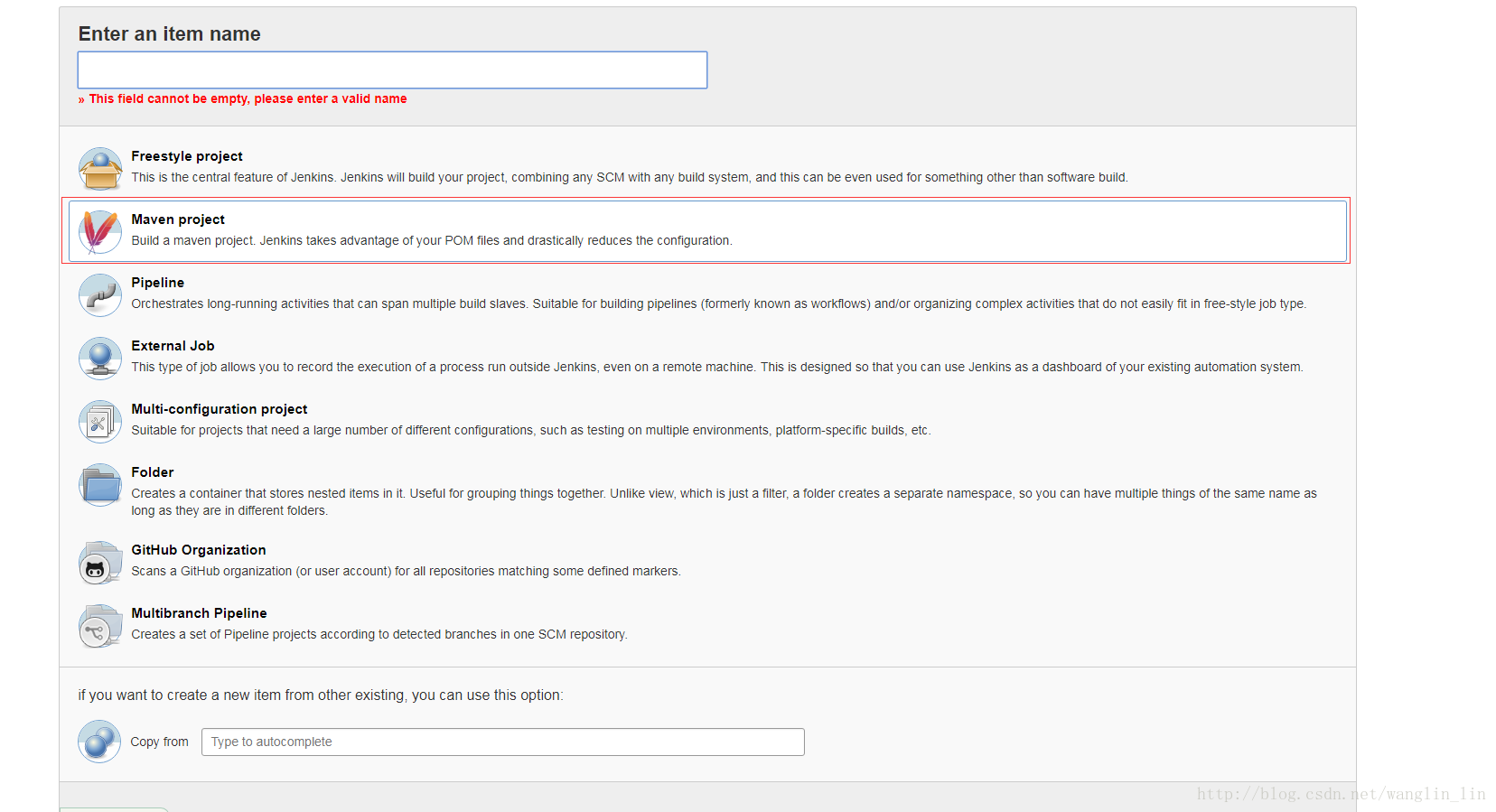Click the Multi-configuration description text

click(531, 430)
